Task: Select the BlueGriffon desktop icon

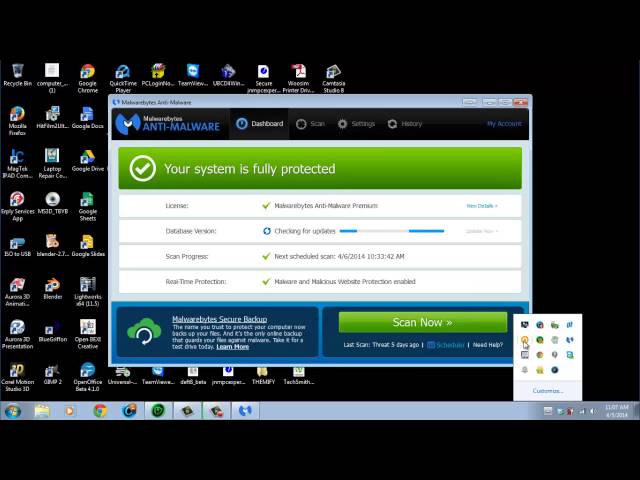Action: [53, 331]
